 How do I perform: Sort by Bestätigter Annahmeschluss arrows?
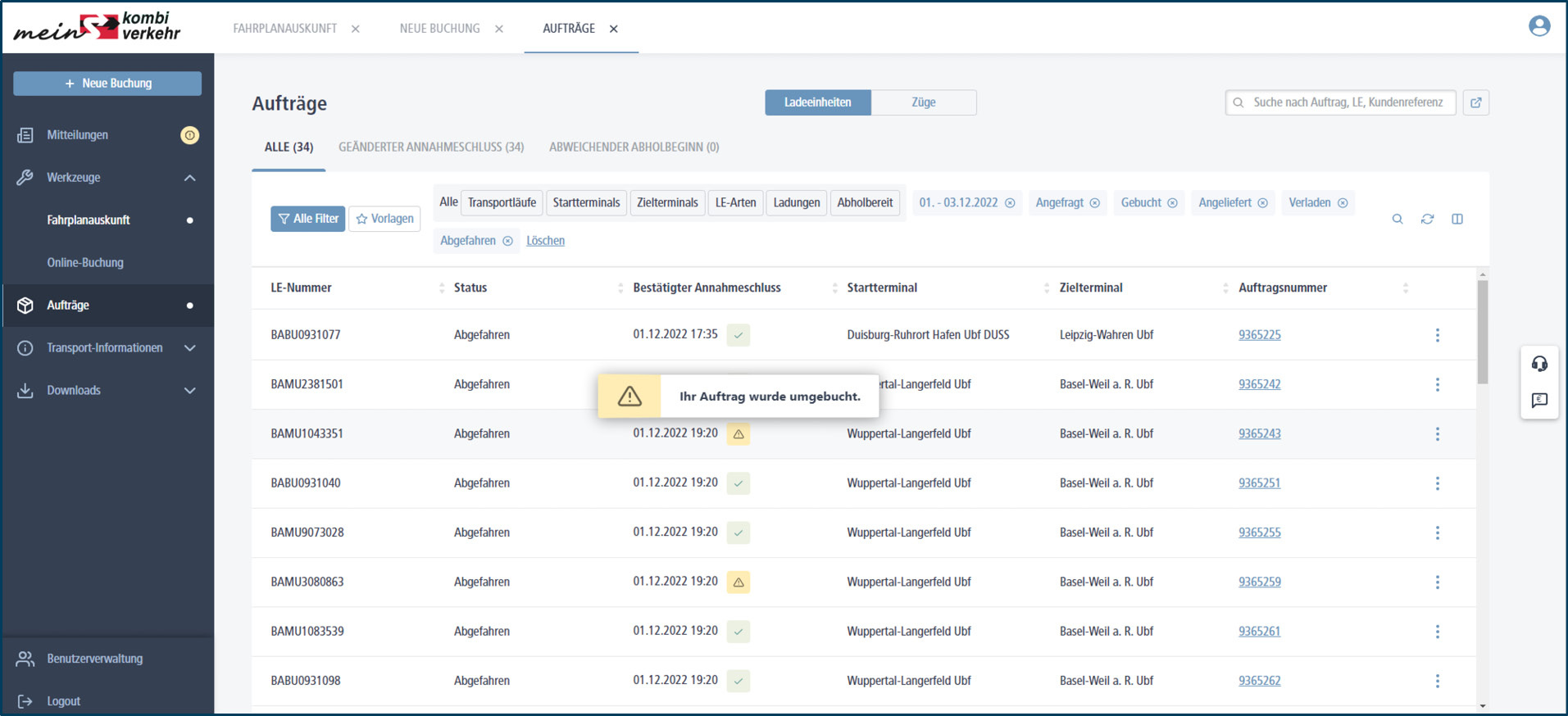point(834,288)
